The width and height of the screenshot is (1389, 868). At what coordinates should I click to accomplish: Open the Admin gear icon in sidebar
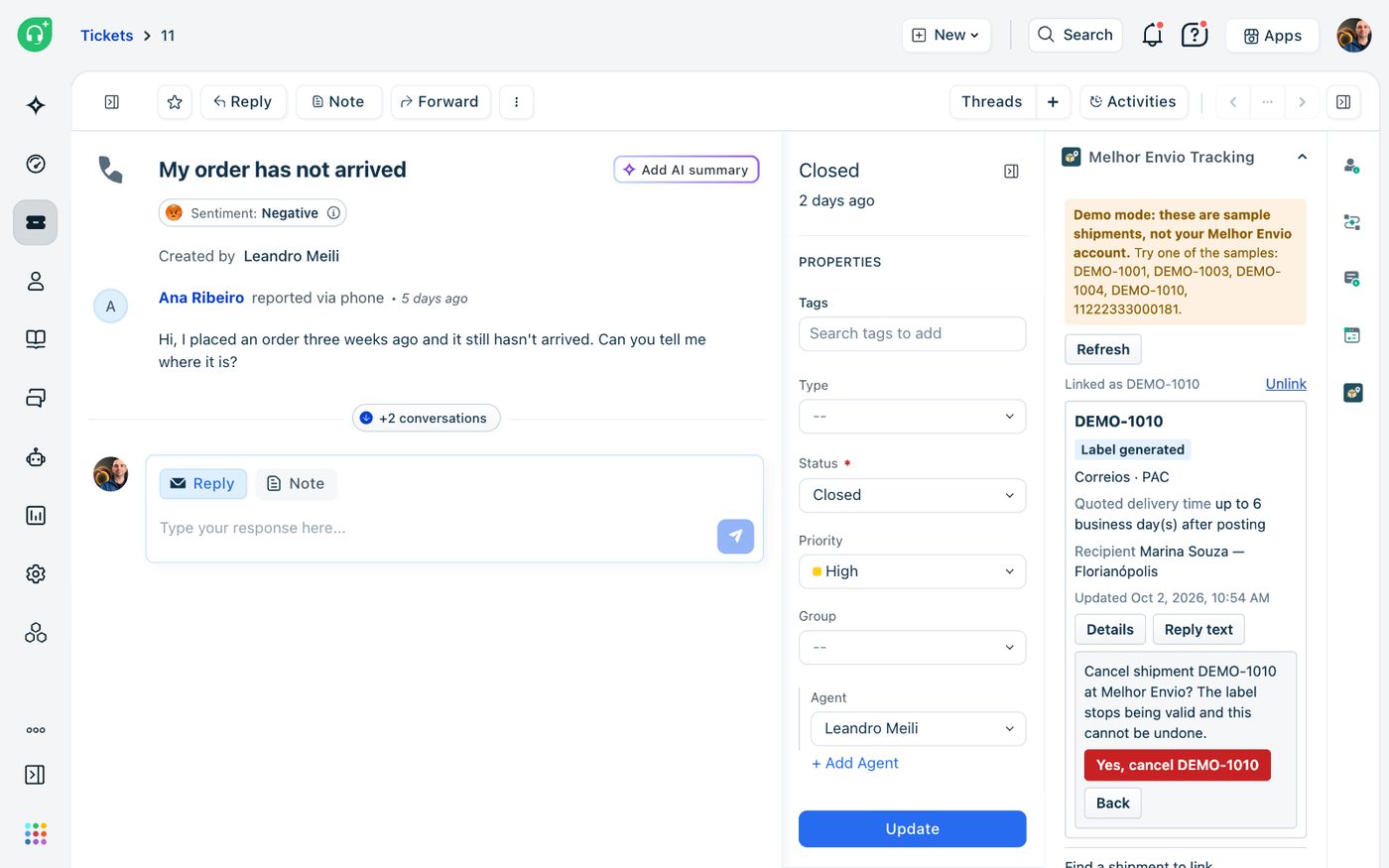click(x=36, y=573)
